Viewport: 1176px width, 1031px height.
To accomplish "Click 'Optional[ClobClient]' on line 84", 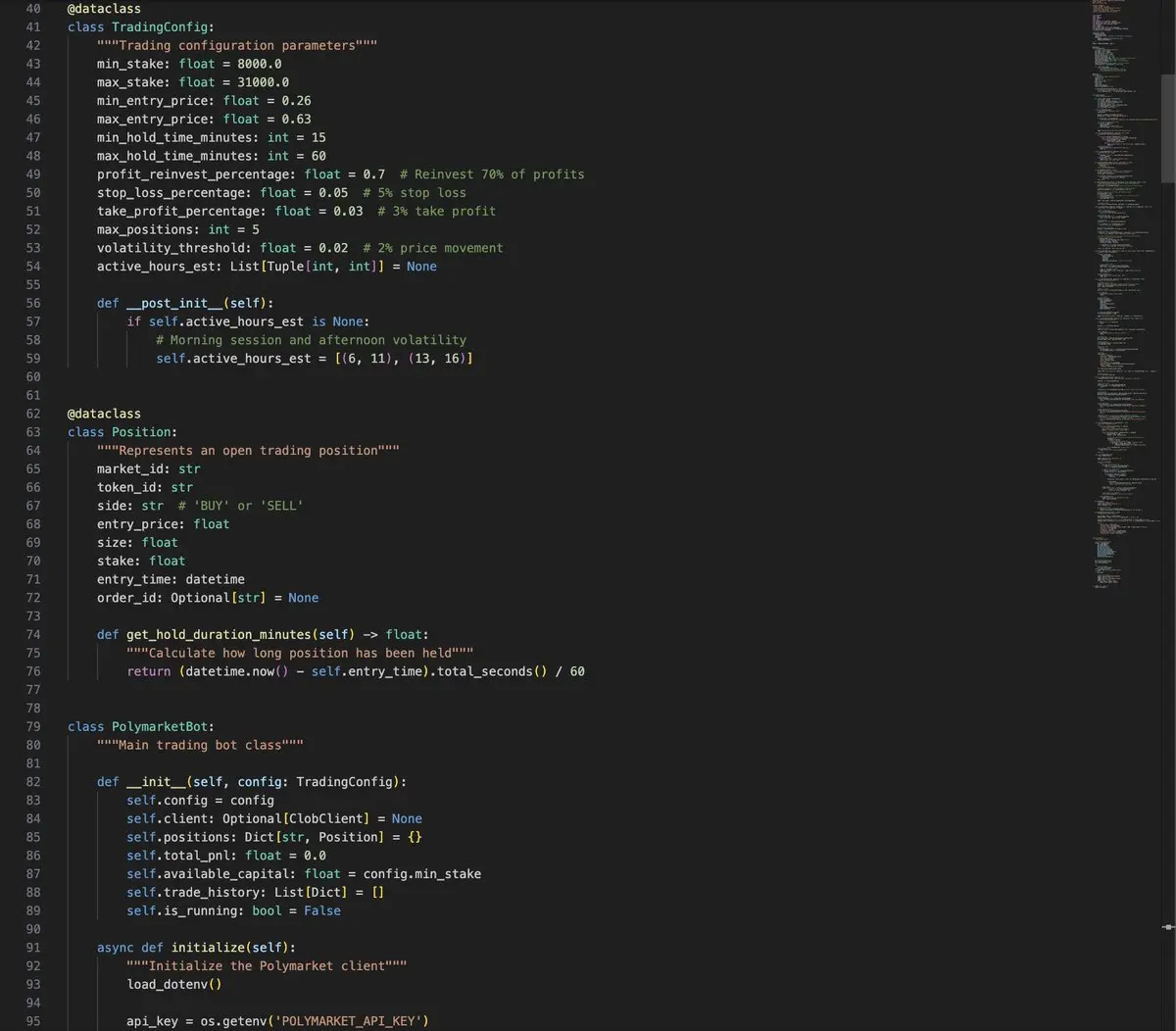I will [x=297, y=819].
